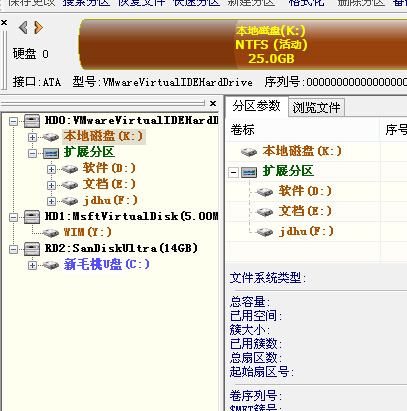
Task: Click the 扩展分区 partition icon in left tree
Action: (x=51, y=153)
